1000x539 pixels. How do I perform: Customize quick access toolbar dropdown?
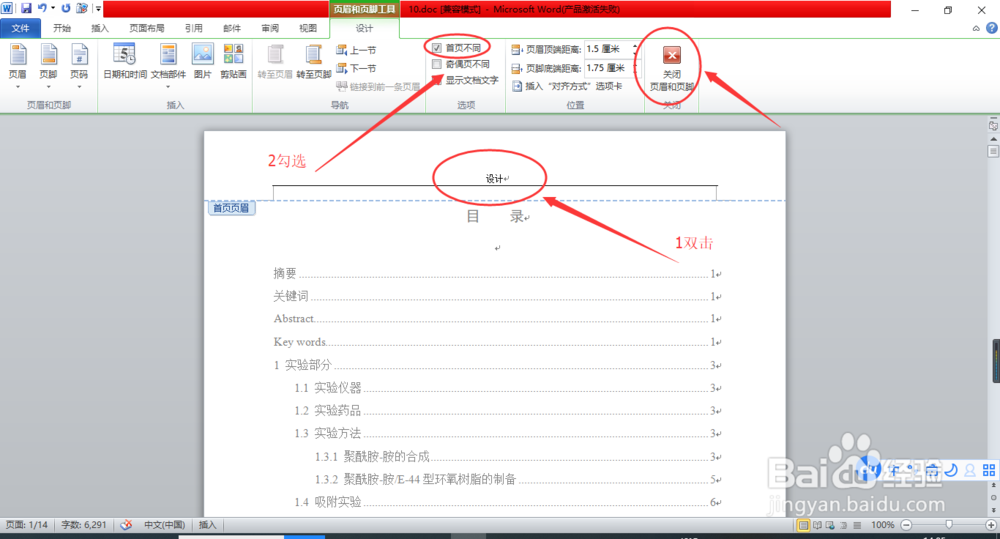tap(98, 8)
